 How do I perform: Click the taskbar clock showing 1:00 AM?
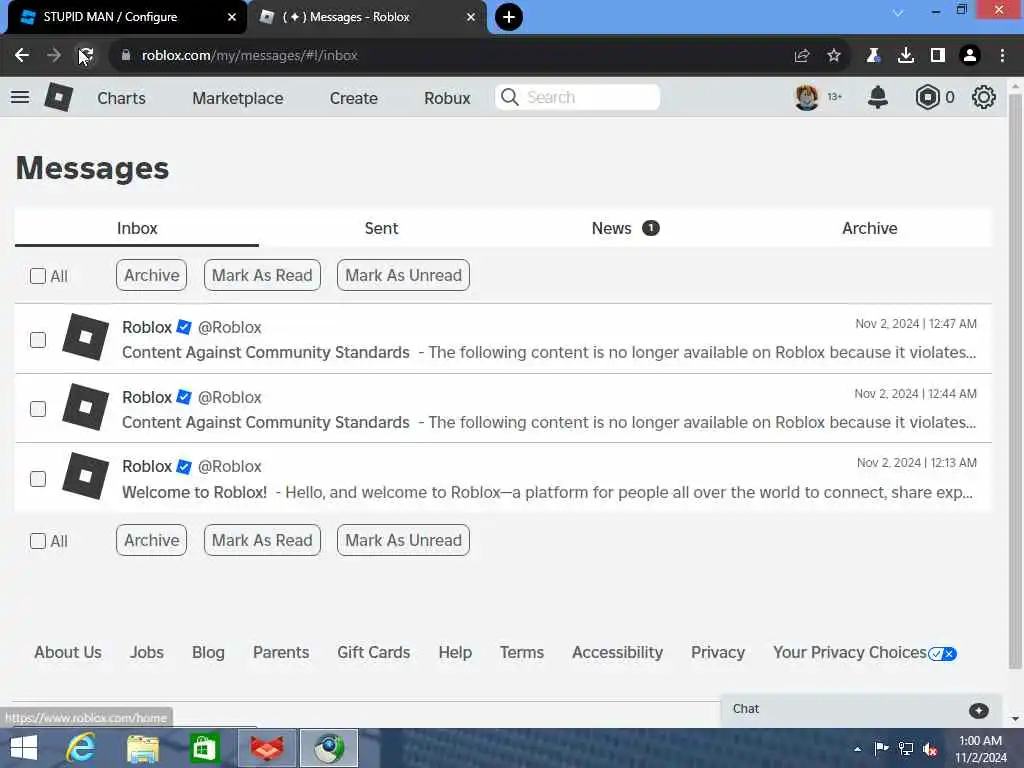[980, 749]
